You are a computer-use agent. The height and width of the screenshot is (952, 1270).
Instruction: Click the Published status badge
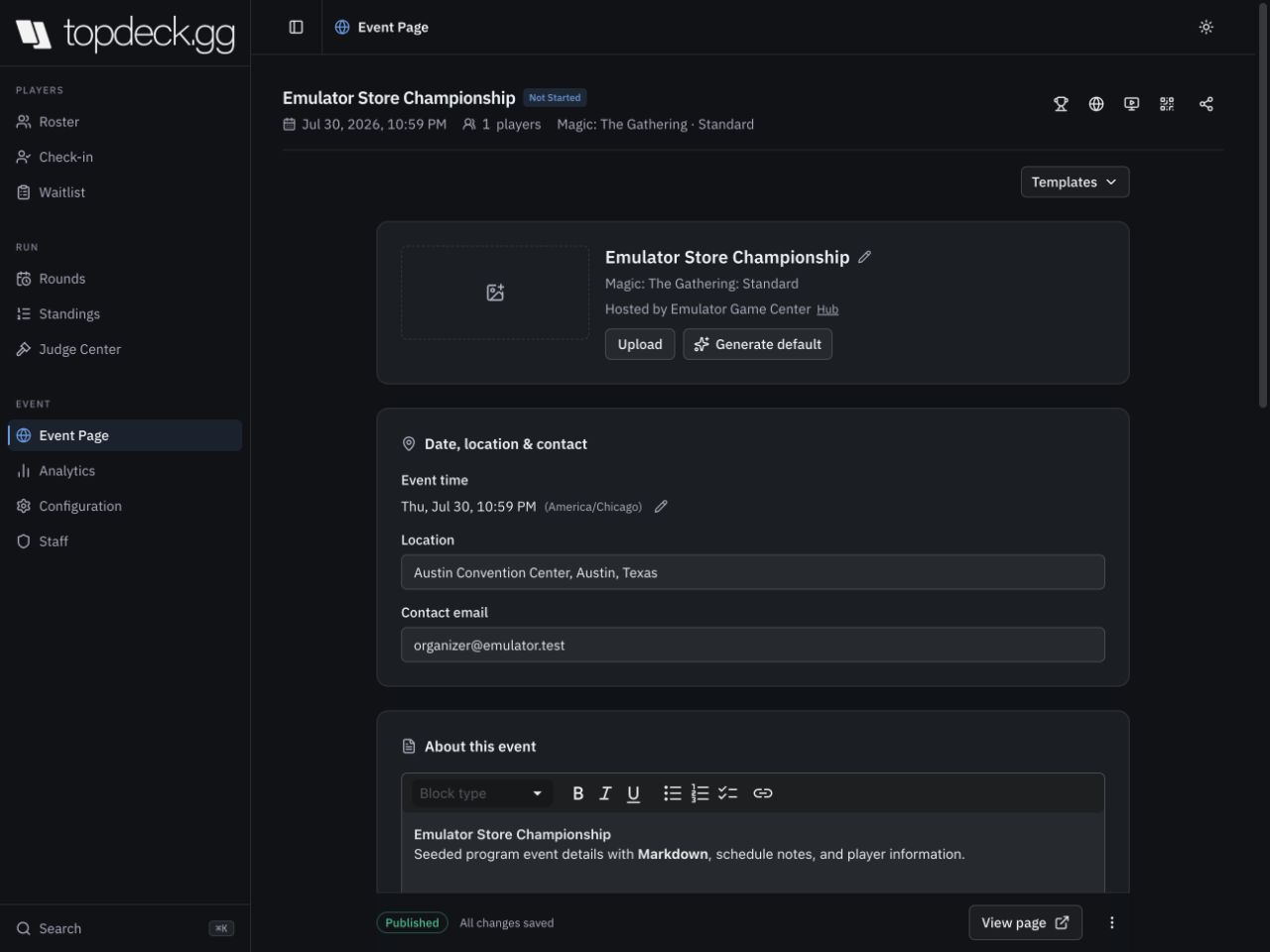click(412, 923)
